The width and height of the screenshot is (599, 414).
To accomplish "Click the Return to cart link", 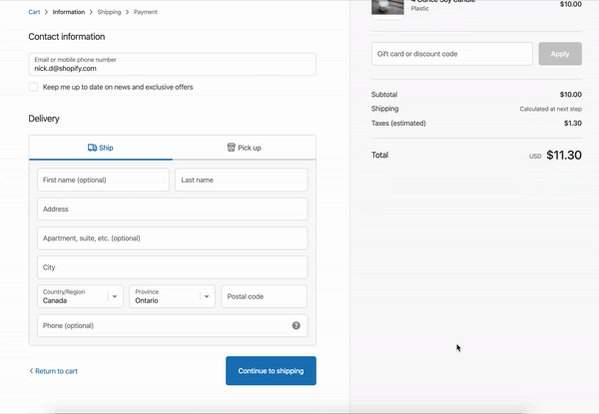I will (56, 371).
